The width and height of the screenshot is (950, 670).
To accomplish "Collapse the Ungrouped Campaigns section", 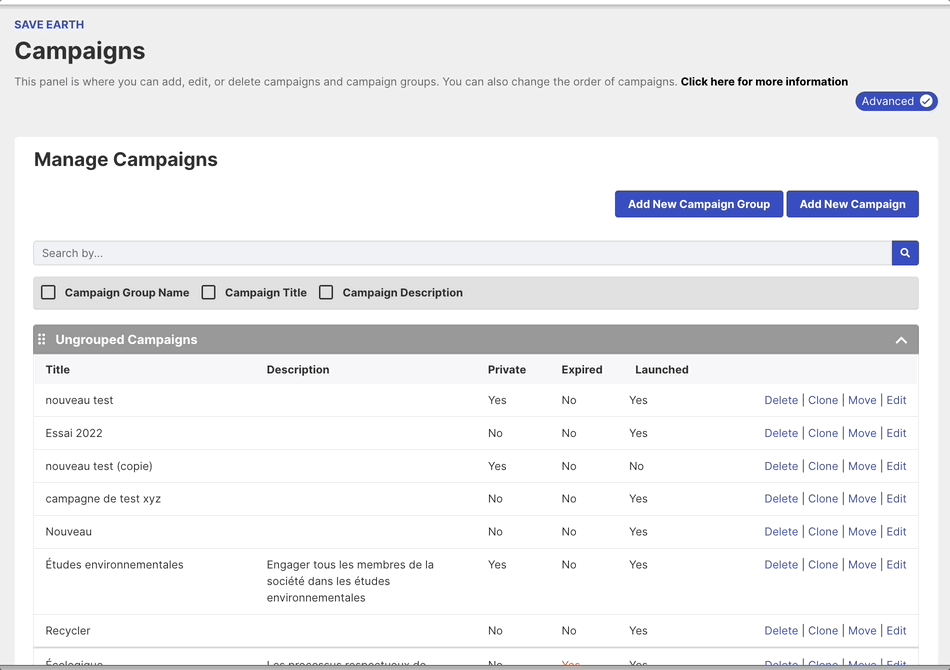I will [x=901, y=340].
